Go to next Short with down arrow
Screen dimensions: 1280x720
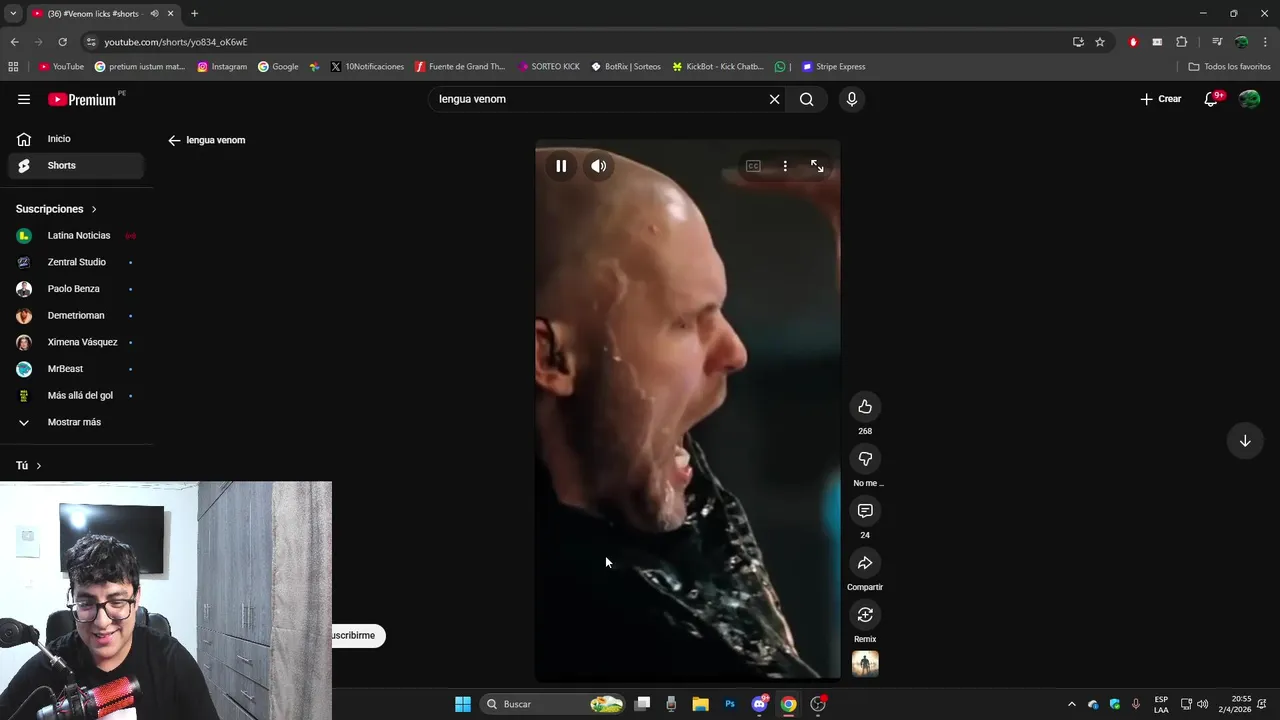tap(1245, 441)
